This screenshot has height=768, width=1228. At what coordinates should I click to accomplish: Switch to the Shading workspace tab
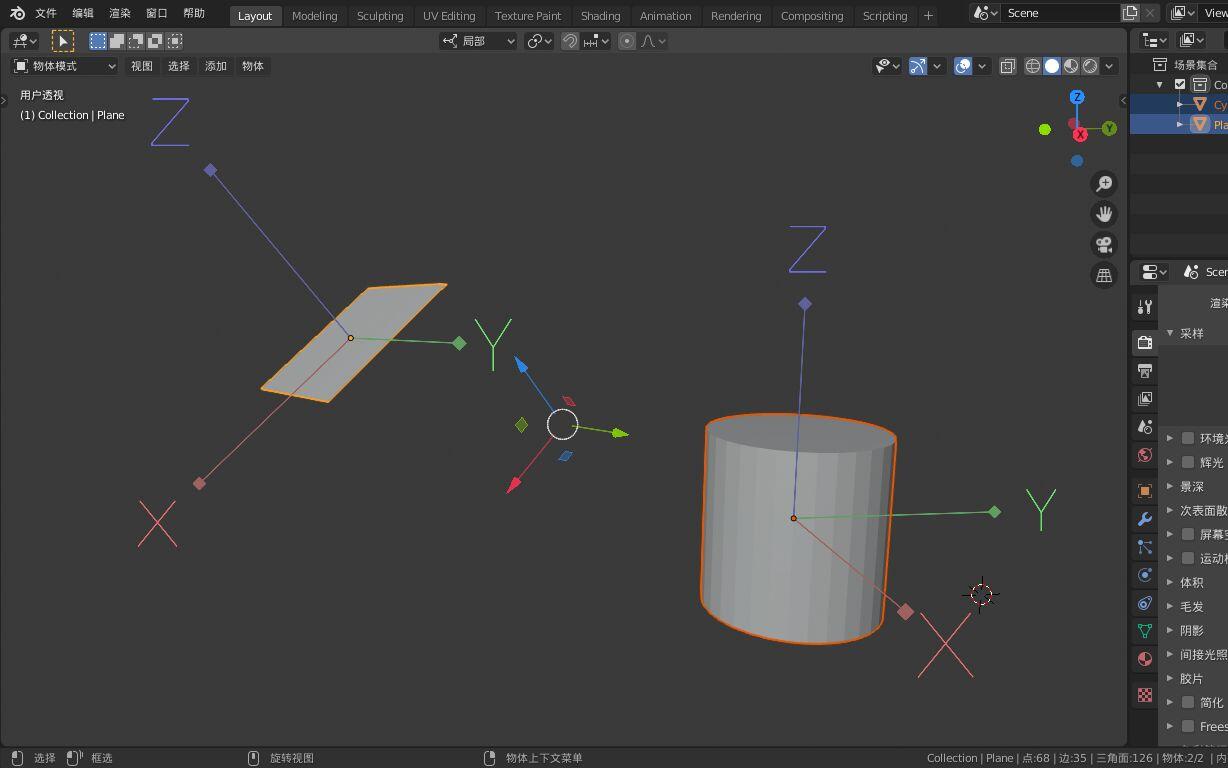coord(600,15)
